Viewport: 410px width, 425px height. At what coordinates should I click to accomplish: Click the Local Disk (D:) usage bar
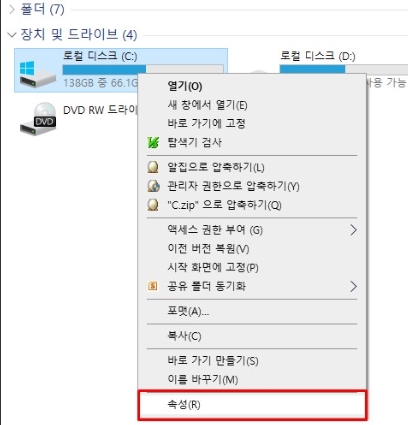344,69
